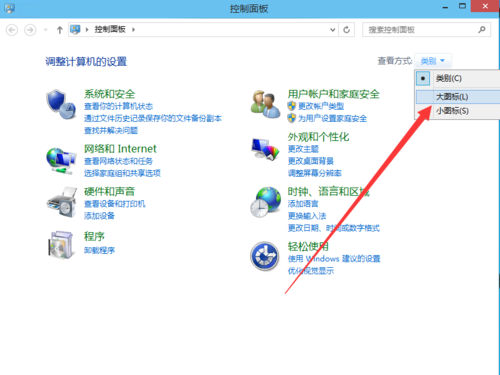Open 轻松使用 category heading
The width and height of the screenshot is (500, 375).
pos(308,246)
